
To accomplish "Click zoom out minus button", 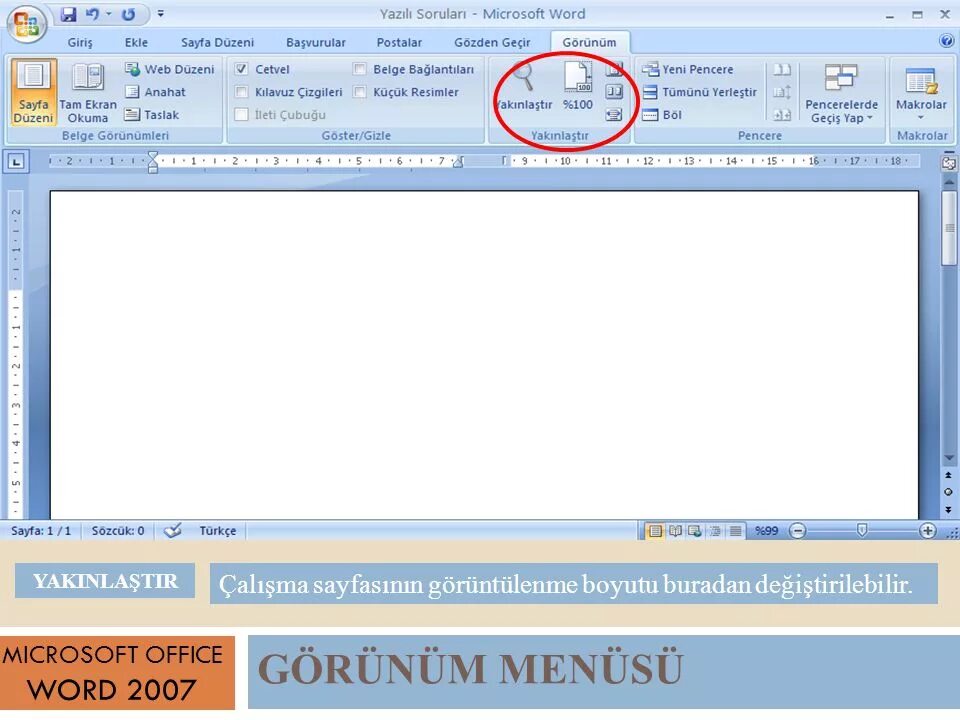I will [798, 531].
